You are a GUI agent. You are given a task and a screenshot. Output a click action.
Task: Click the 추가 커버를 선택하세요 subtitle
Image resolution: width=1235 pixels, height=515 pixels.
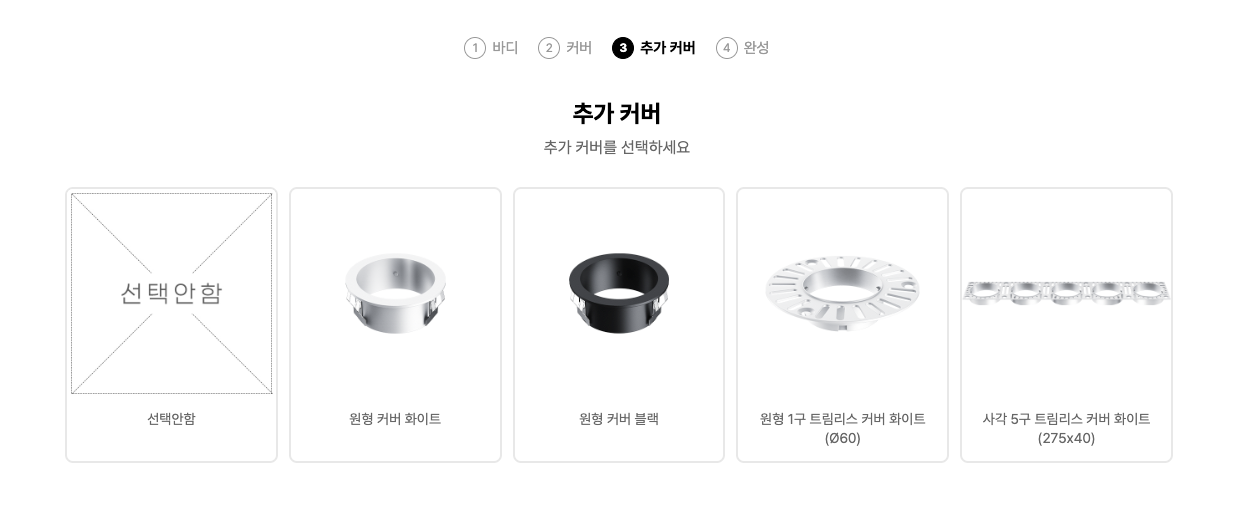coord(617,147)
